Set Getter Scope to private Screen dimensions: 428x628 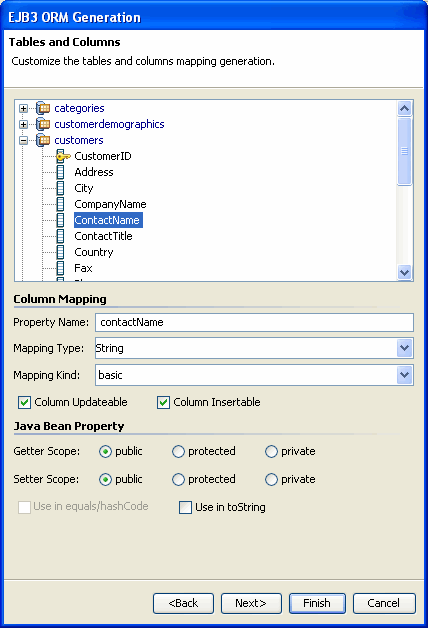(271, 452)
